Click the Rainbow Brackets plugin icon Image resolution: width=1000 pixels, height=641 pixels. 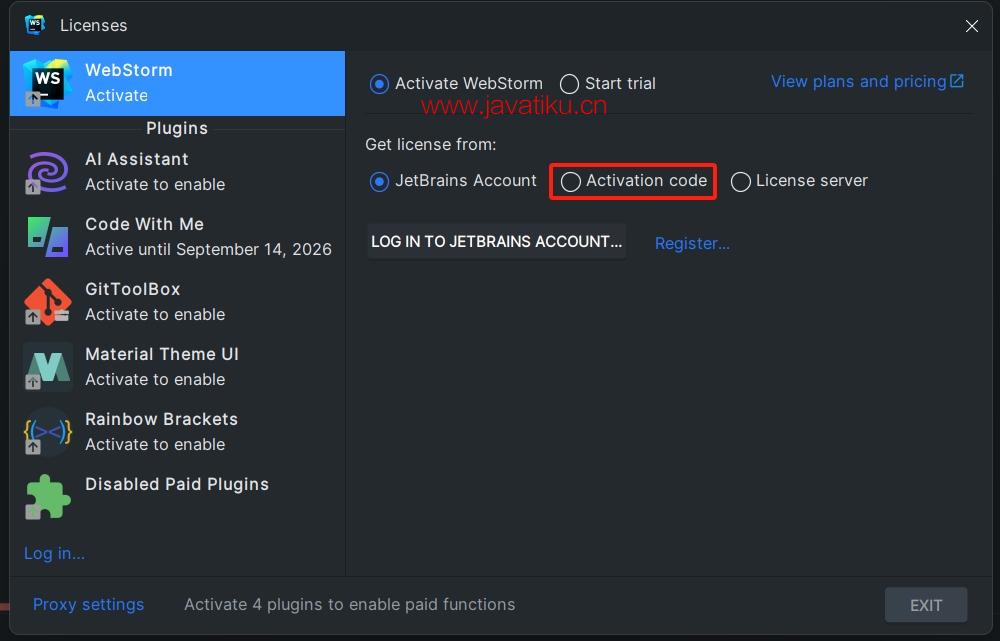click(x=47, y=432)
